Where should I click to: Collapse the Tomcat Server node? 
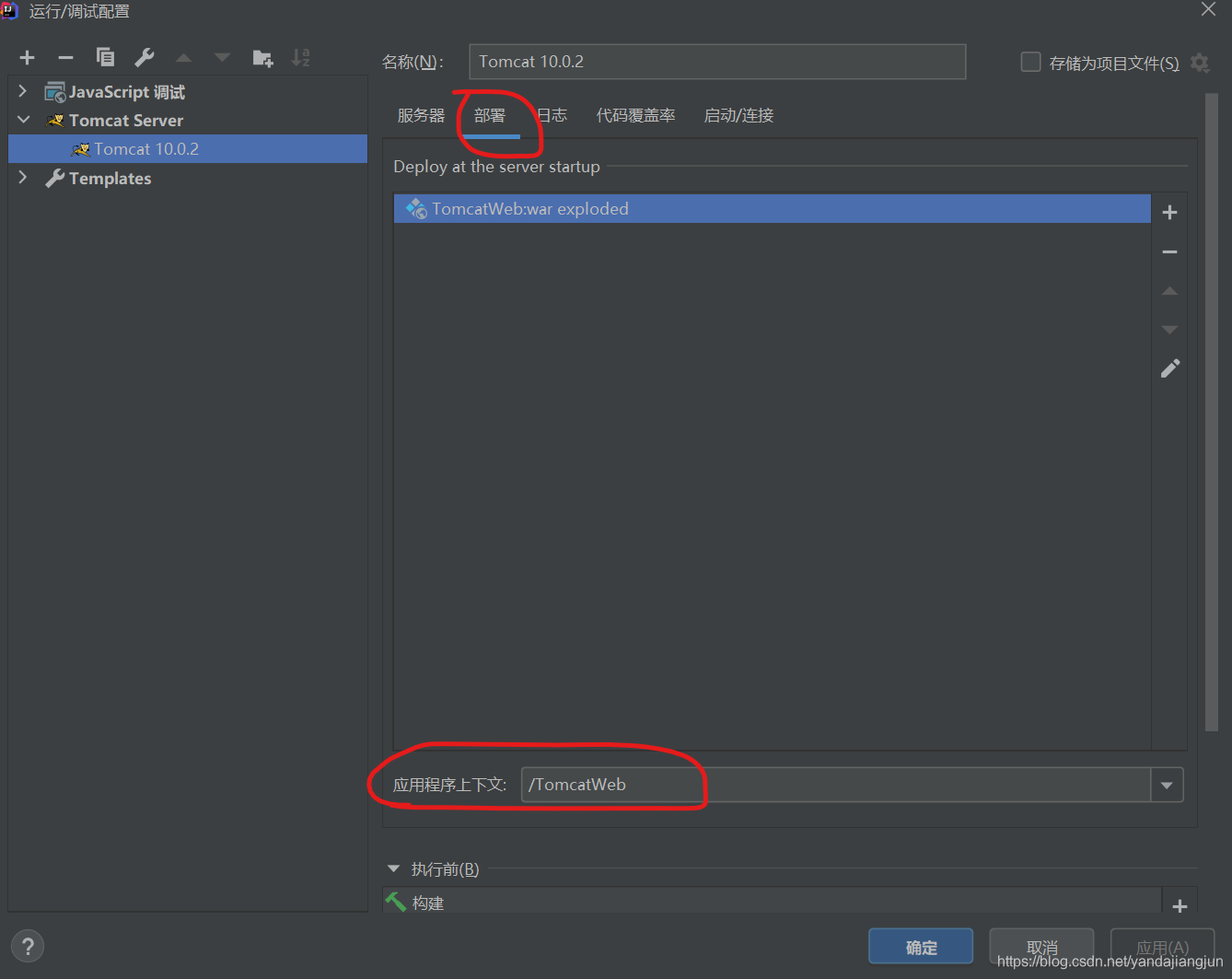click(23, 120)
